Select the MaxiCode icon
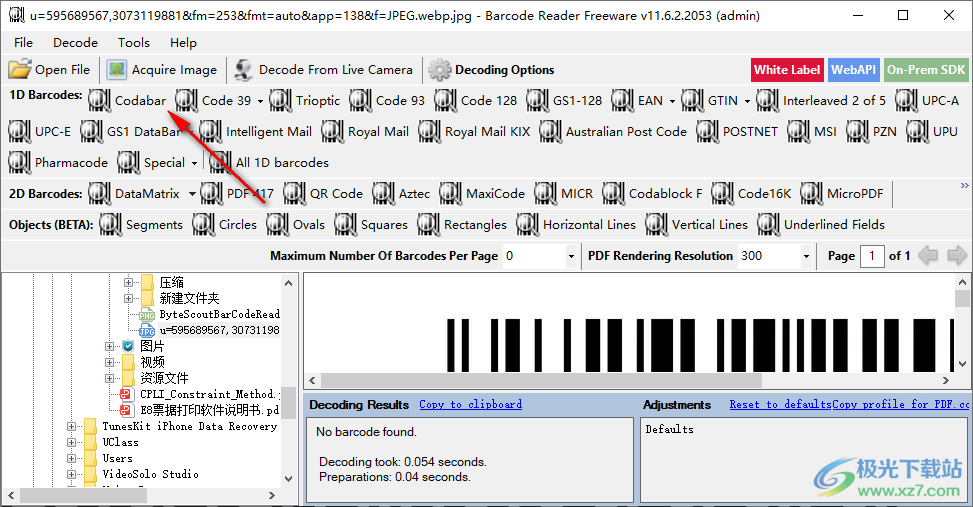 pyautogui.click(x=451, y=194)
